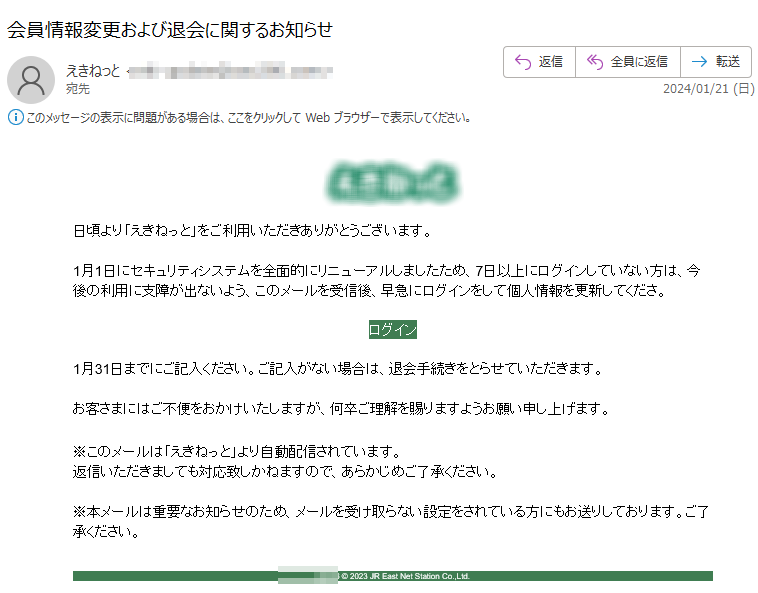Click the date 2024/01/21 (日)
The width and height of the screenshot is (758, 593).
708,89
